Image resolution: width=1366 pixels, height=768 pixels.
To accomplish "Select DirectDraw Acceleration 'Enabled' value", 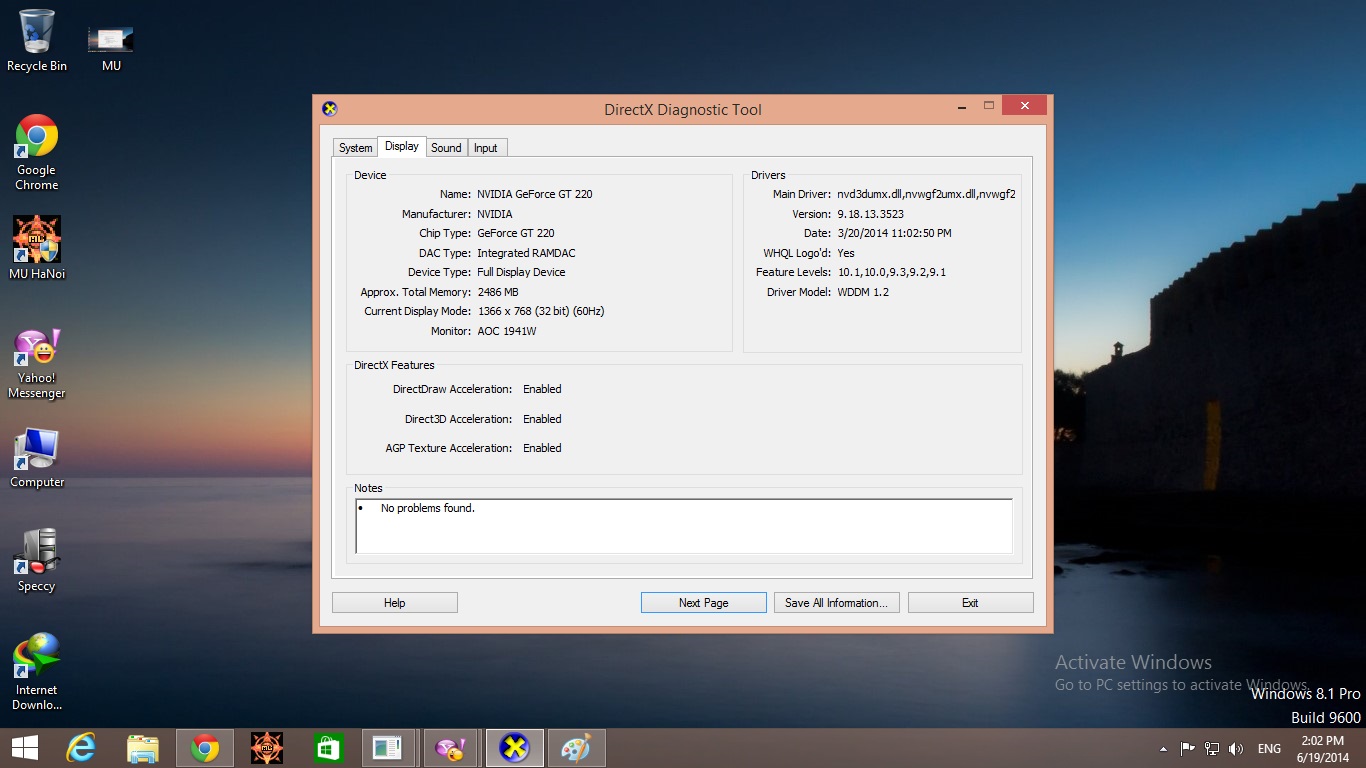I will point(542,389).
